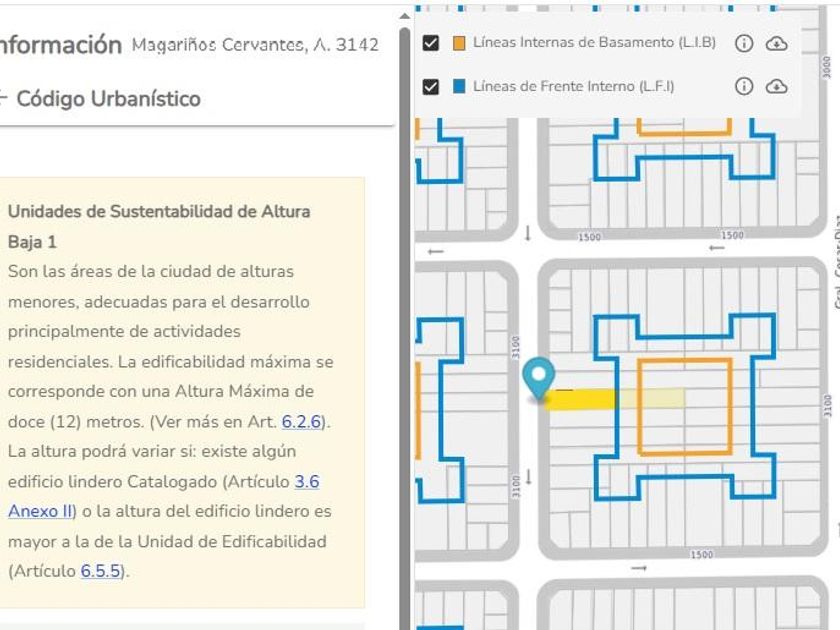
Task: Click heading Unidades de Sustentabilidad de Altura Baja 1
Action: pyautogui.click(x=159, y=227)
